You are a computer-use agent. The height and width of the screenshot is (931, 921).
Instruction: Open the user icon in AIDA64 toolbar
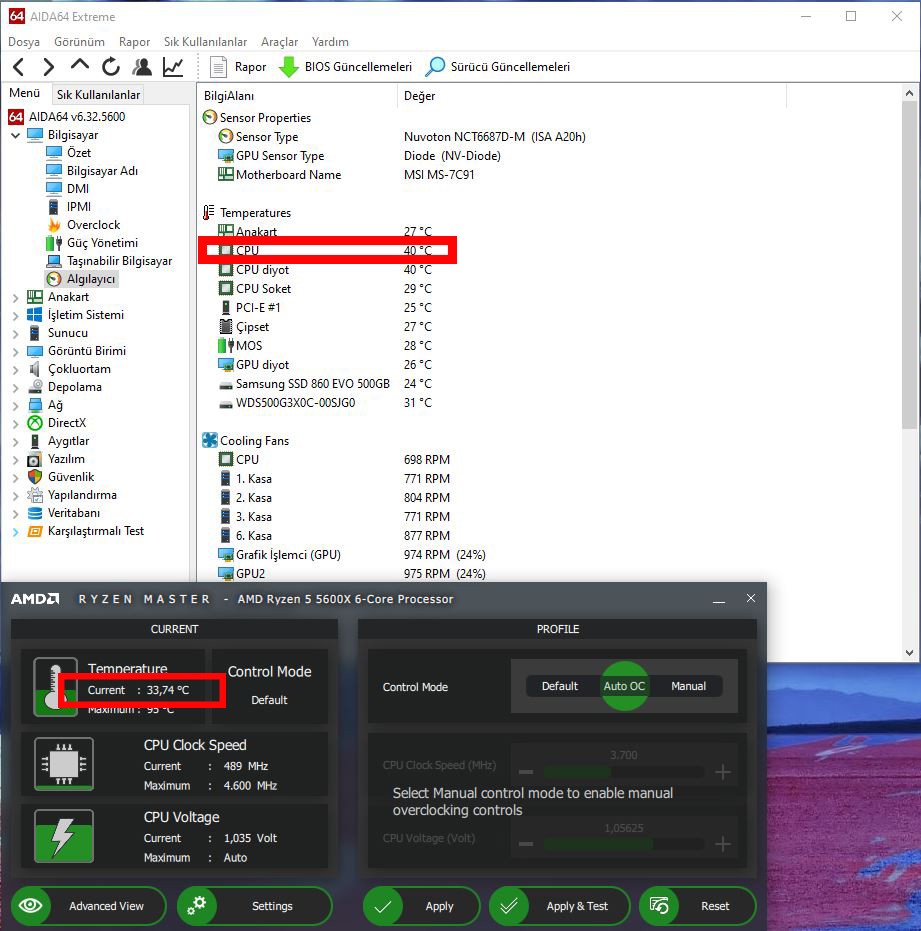click(142, 67)
